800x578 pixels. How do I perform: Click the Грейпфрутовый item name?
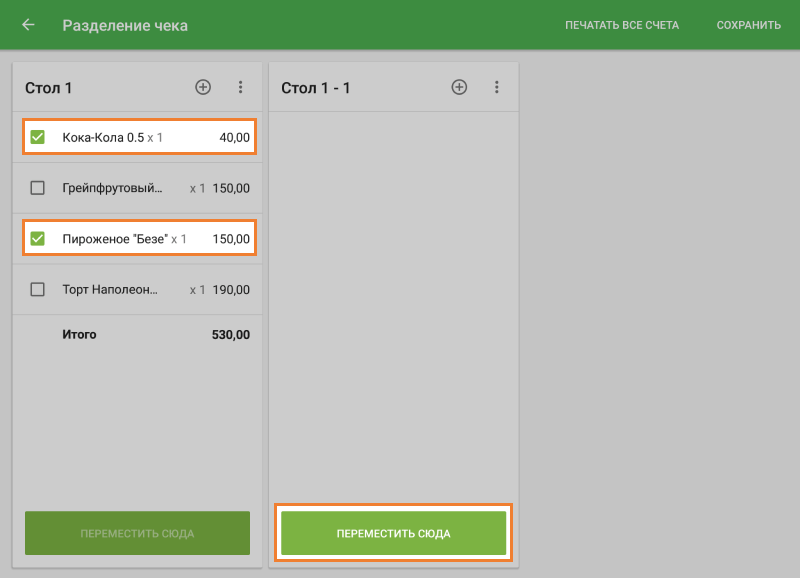112,188
